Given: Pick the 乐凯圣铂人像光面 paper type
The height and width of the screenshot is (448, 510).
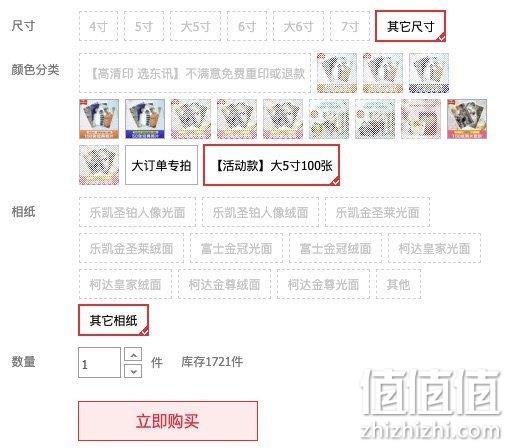Looking at the screenshot, I should [x=137, y=212].
